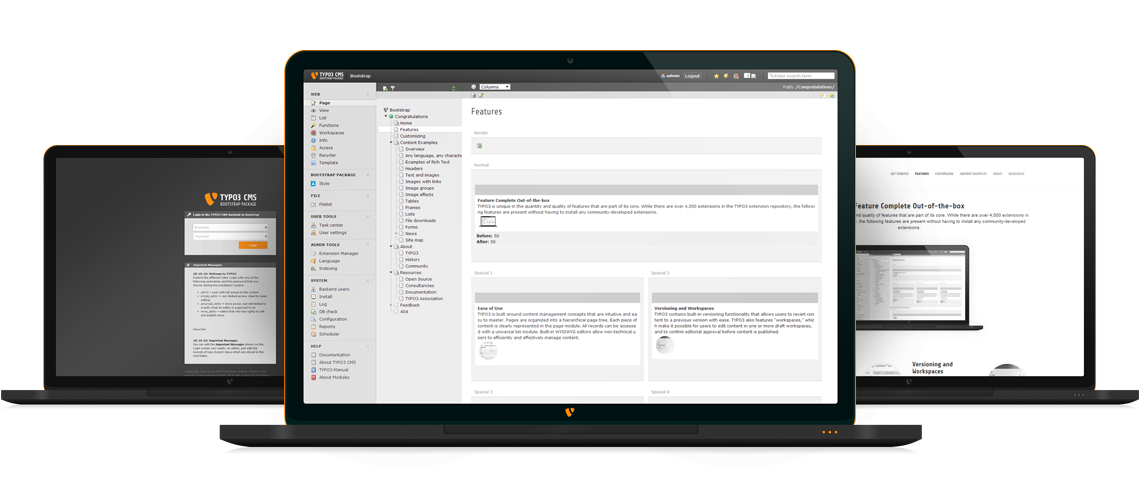Collapse the WEB module group
Viewport: 1140px width, 496px height.
pyautogui.click(x=369, y=94)
